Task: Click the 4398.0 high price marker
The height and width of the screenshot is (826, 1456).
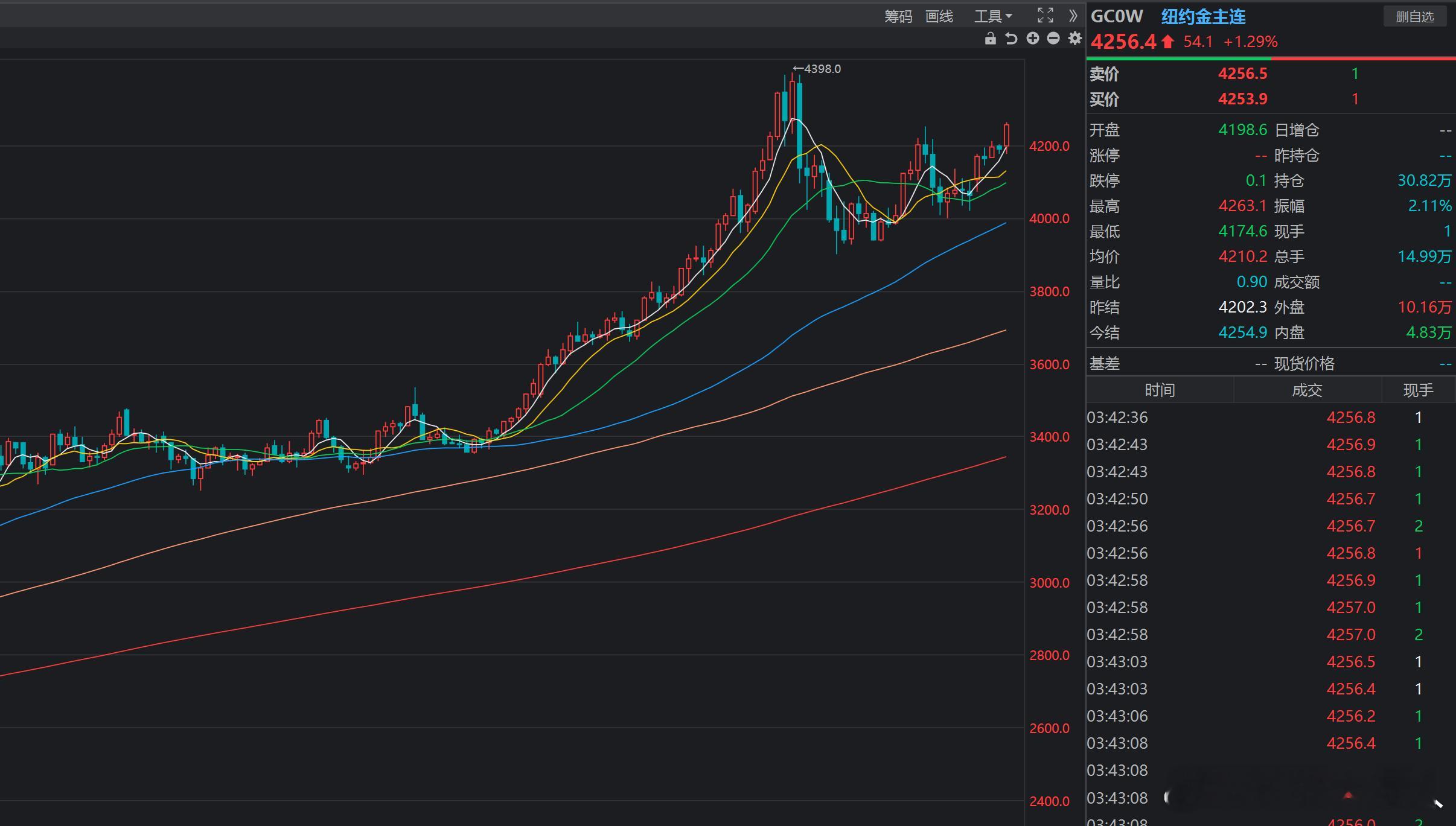Action: point(818,69)
